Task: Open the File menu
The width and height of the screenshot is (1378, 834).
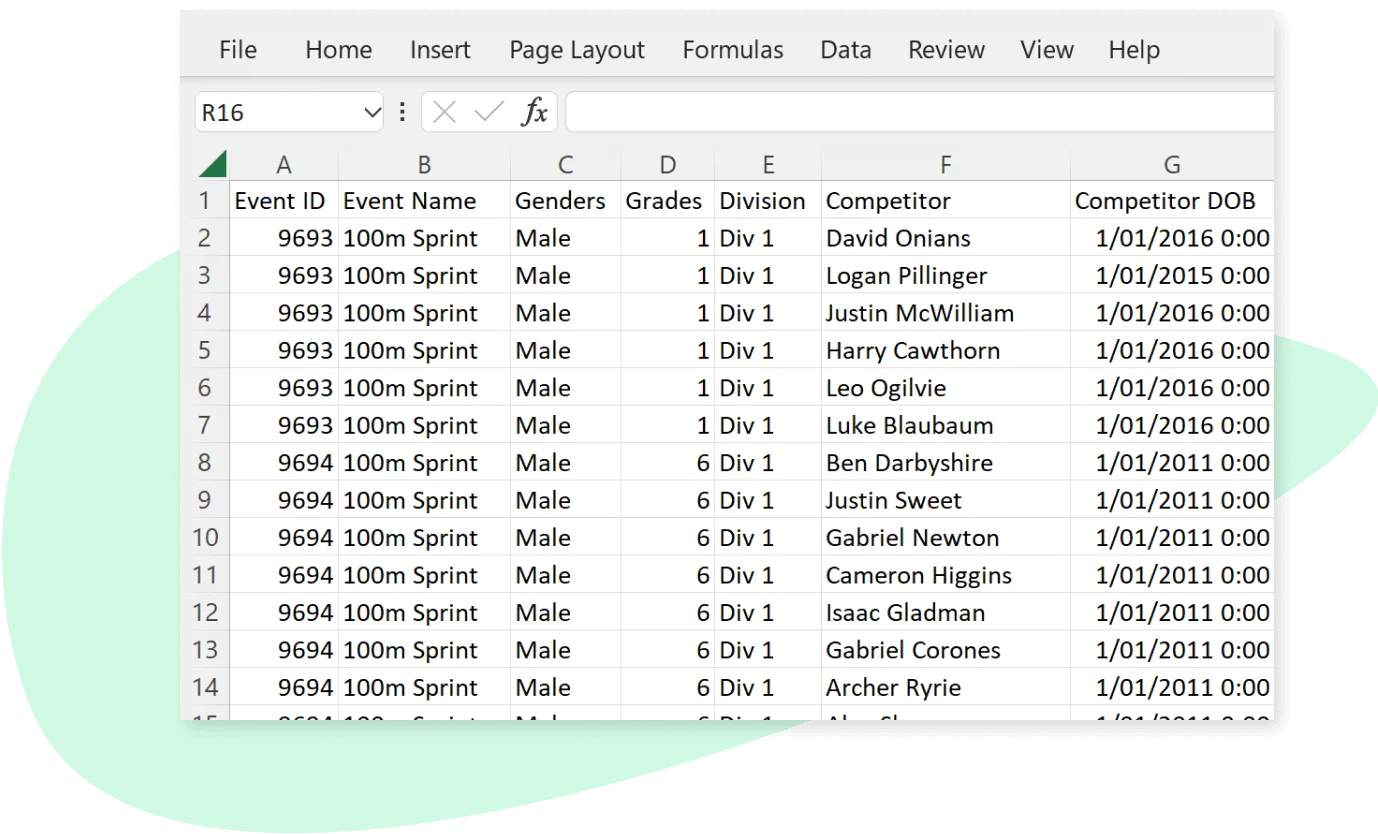Action: pos(237,49)
